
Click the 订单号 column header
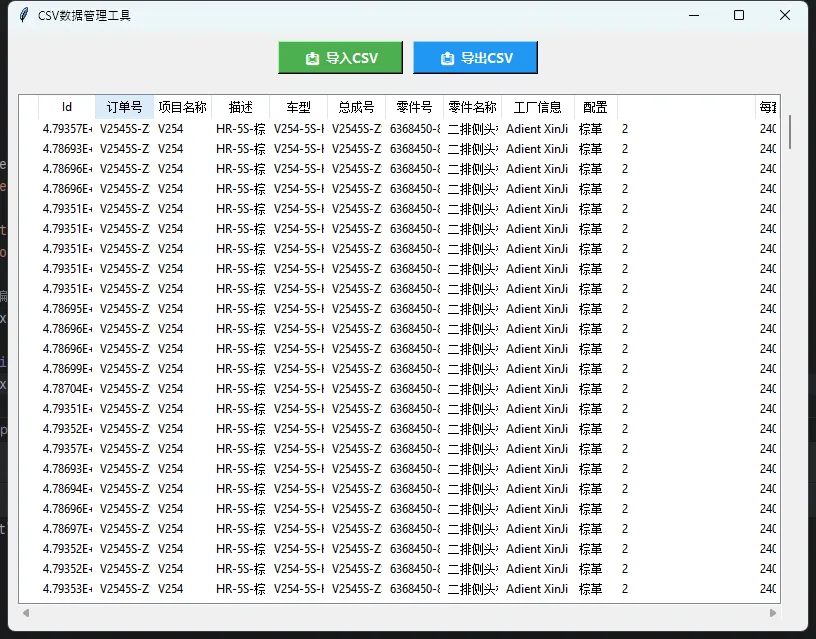(125, 107)
